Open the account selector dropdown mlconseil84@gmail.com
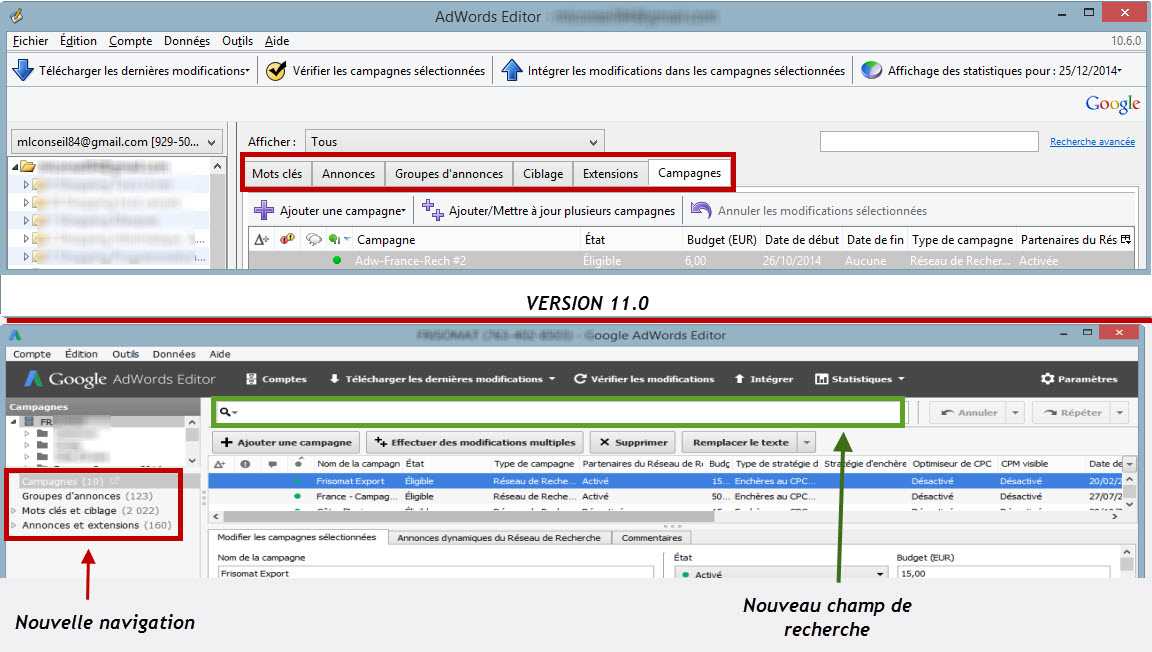The height and width of the screenshot is (652, 1152). 117,141
